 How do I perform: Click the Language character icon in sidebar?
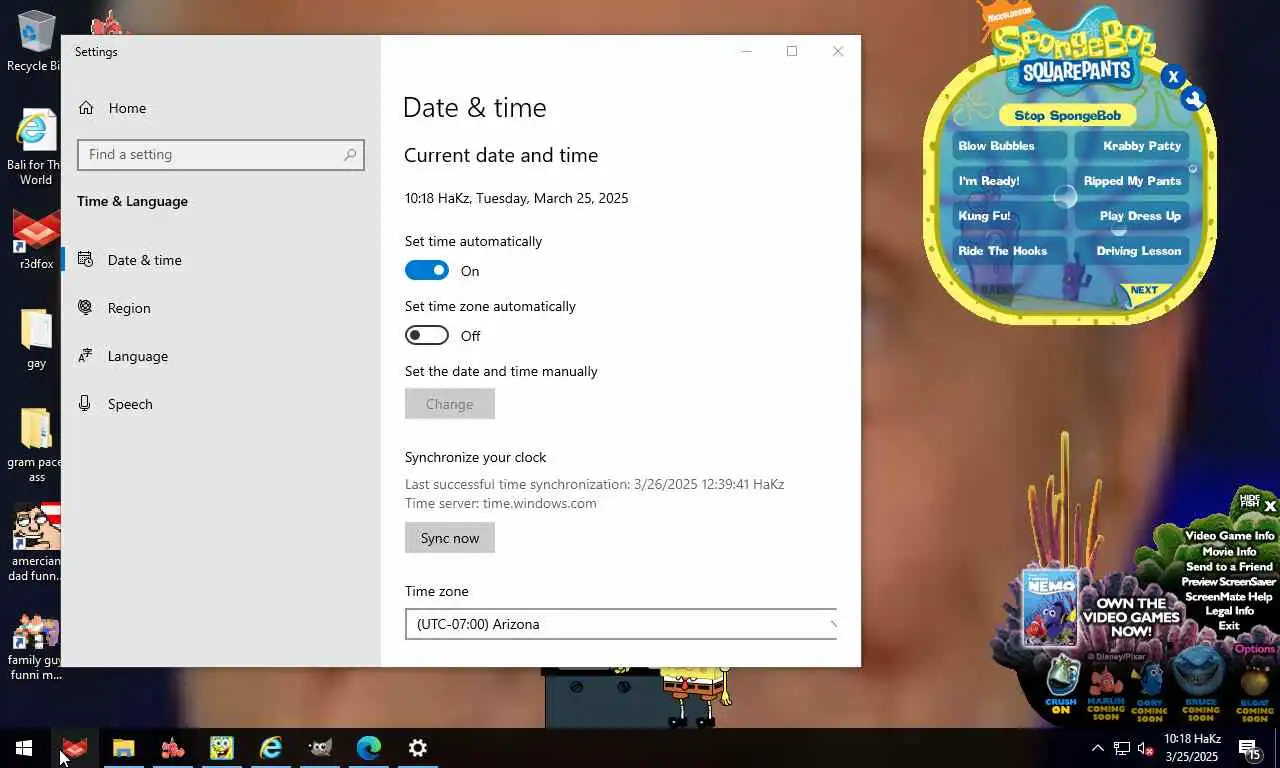click(x=86, y=356)
